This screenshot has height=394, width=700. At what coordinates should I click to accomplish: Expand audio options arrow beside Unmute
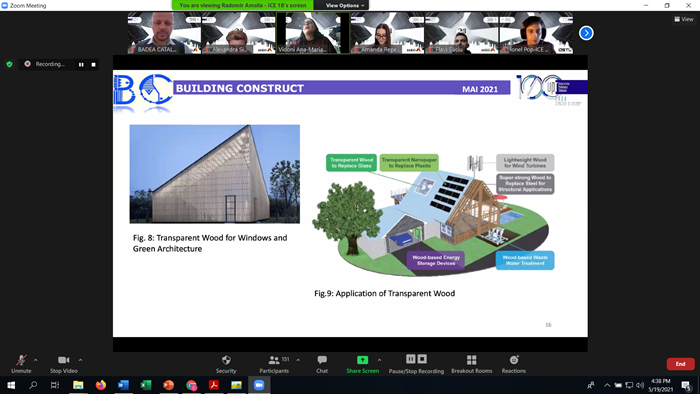36,360
